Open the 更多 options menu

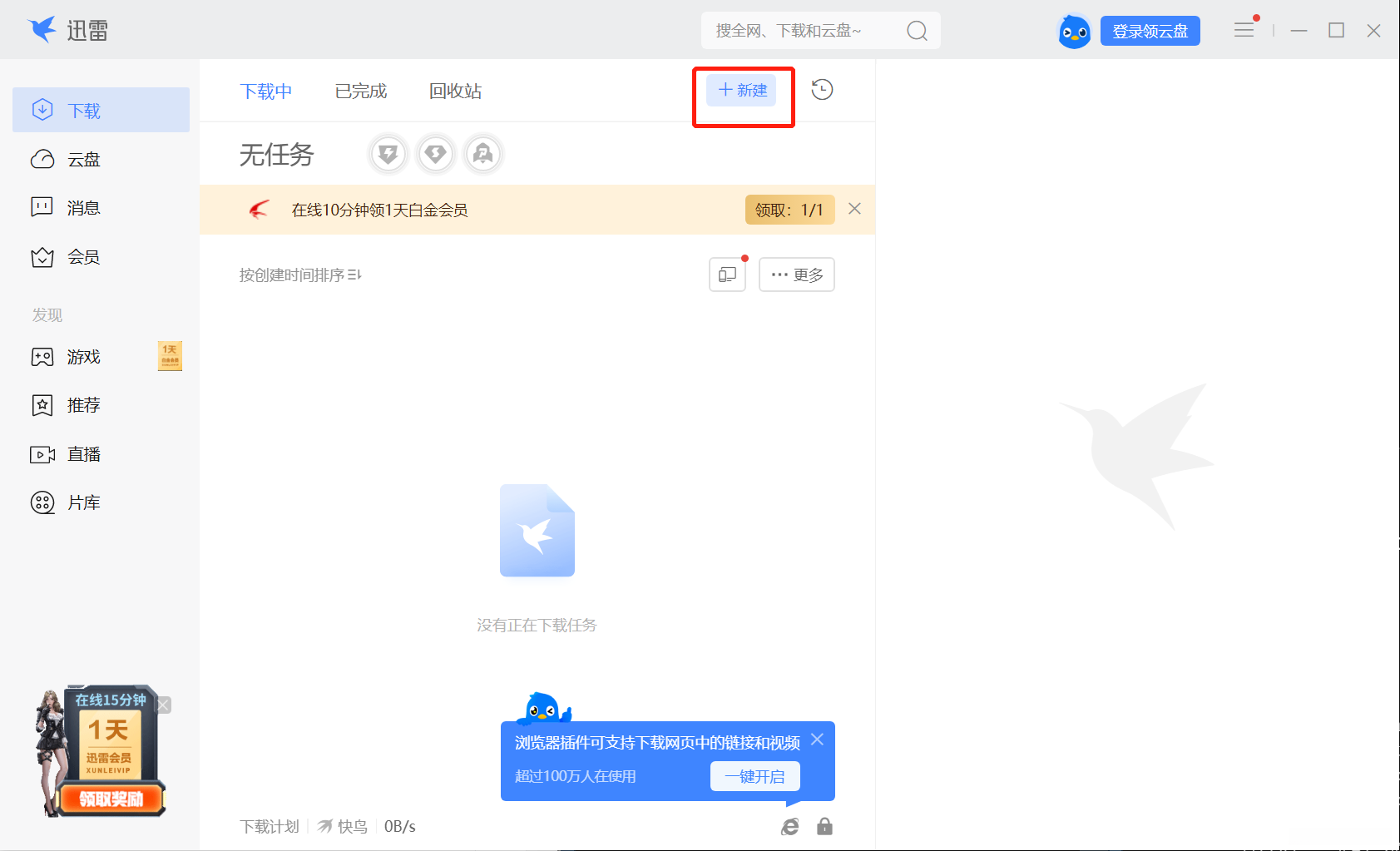(795, 275)
